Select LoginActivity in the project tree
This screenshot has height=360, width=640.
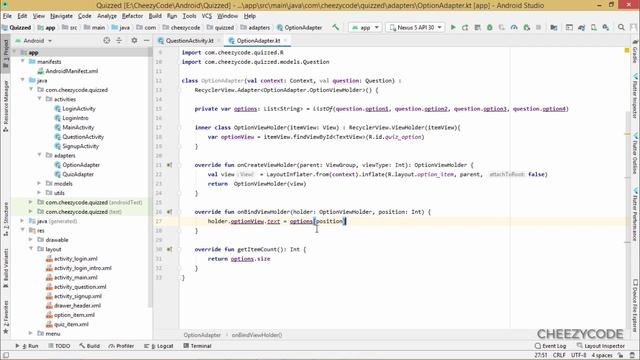[79, 109]
